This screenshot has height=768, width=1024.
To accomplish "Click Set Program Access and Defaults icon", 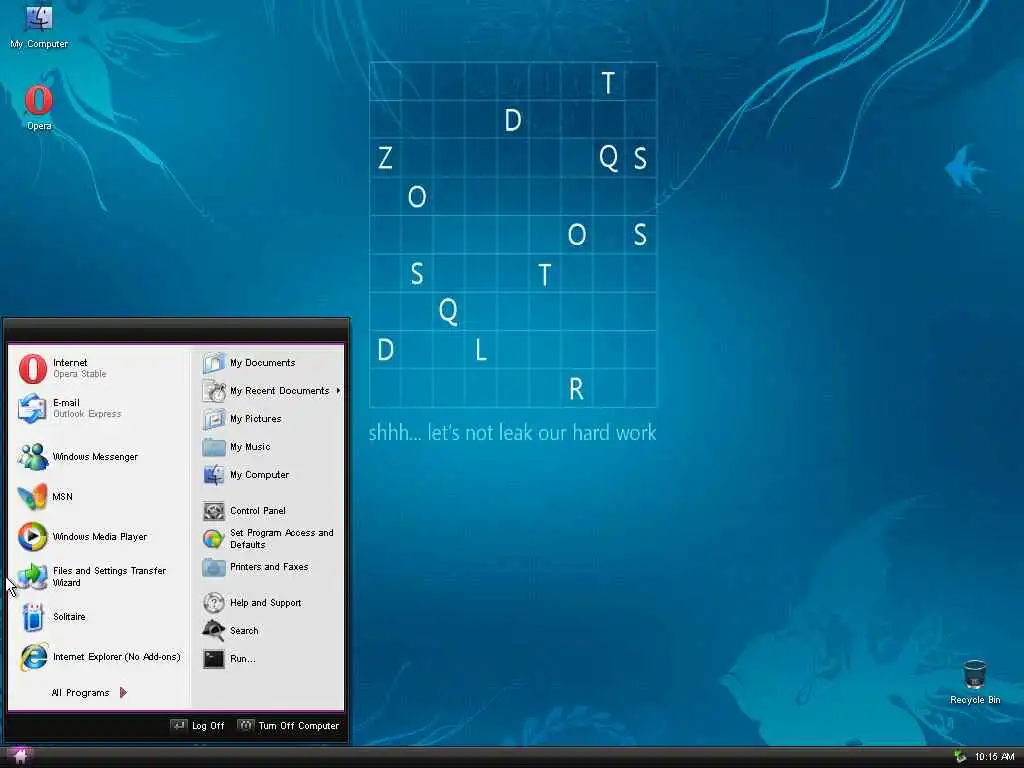I will (214, 539).
